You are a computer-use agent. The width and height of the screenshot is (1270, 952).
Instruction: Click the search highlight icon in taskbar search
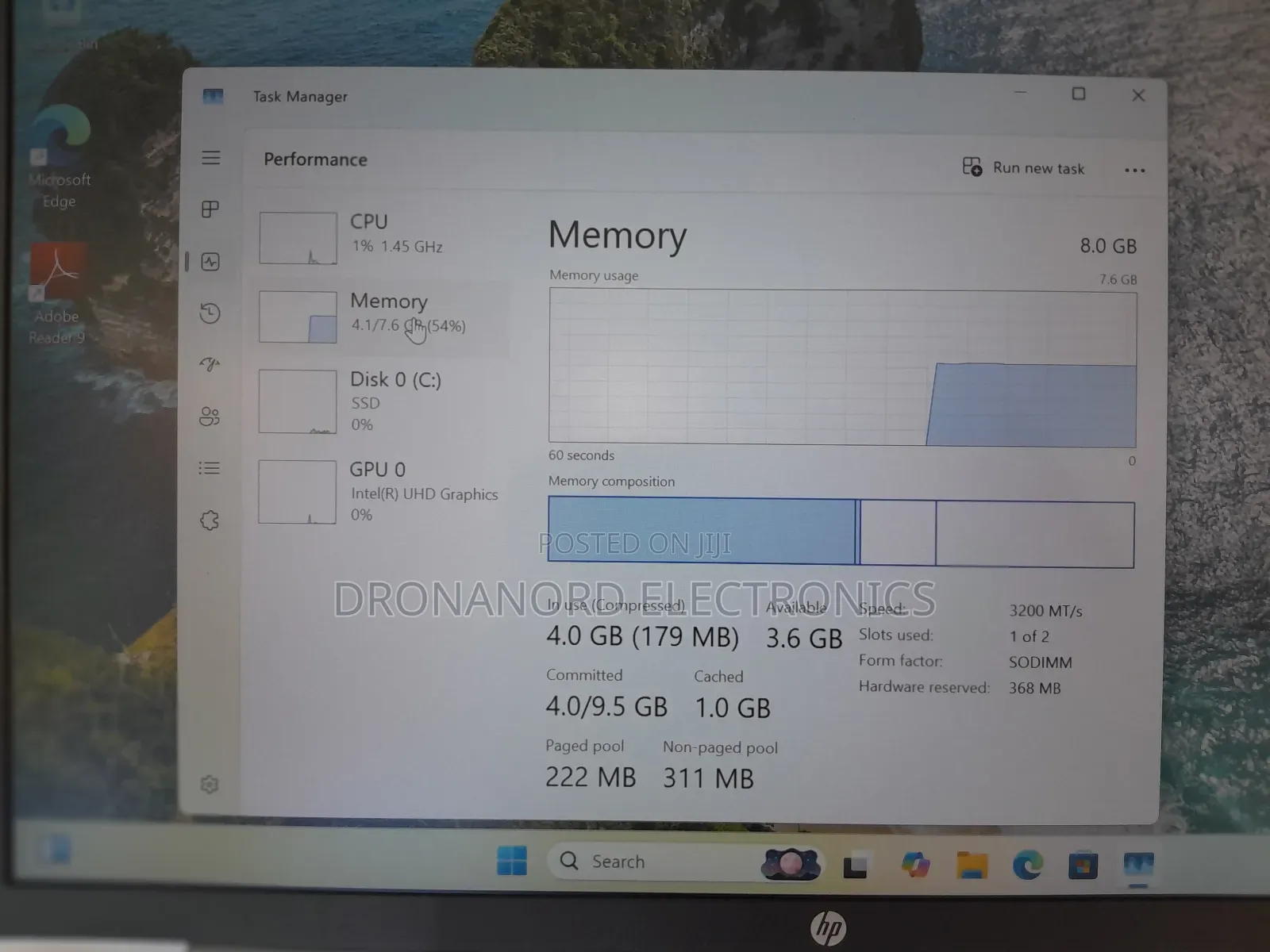[790, 863]
